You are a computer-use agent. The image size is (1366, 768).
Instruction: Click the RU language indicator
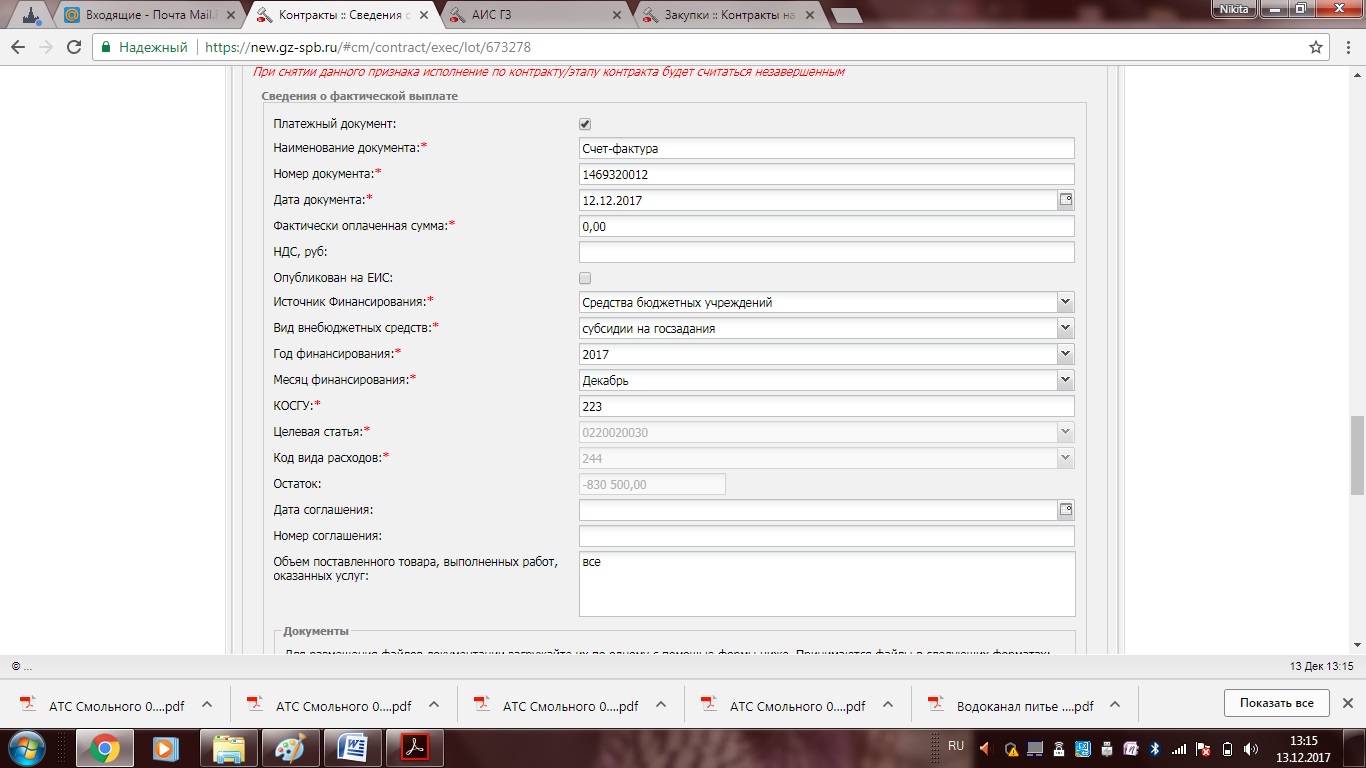(956, 747)
